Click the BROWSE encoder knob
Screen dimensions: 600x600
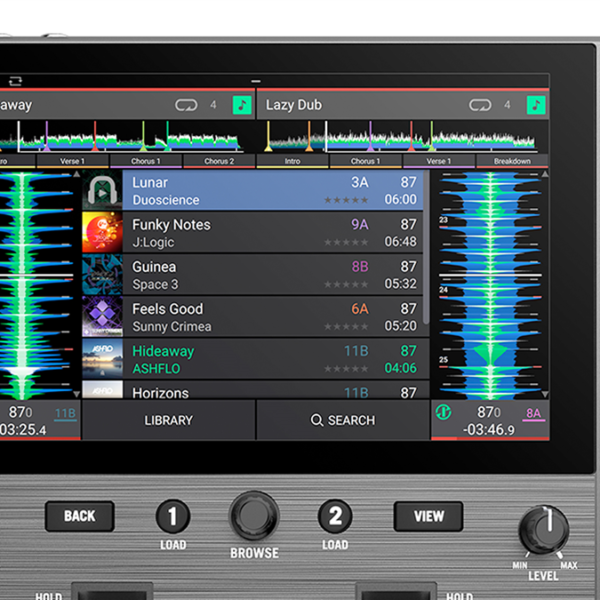click(254, 515)
